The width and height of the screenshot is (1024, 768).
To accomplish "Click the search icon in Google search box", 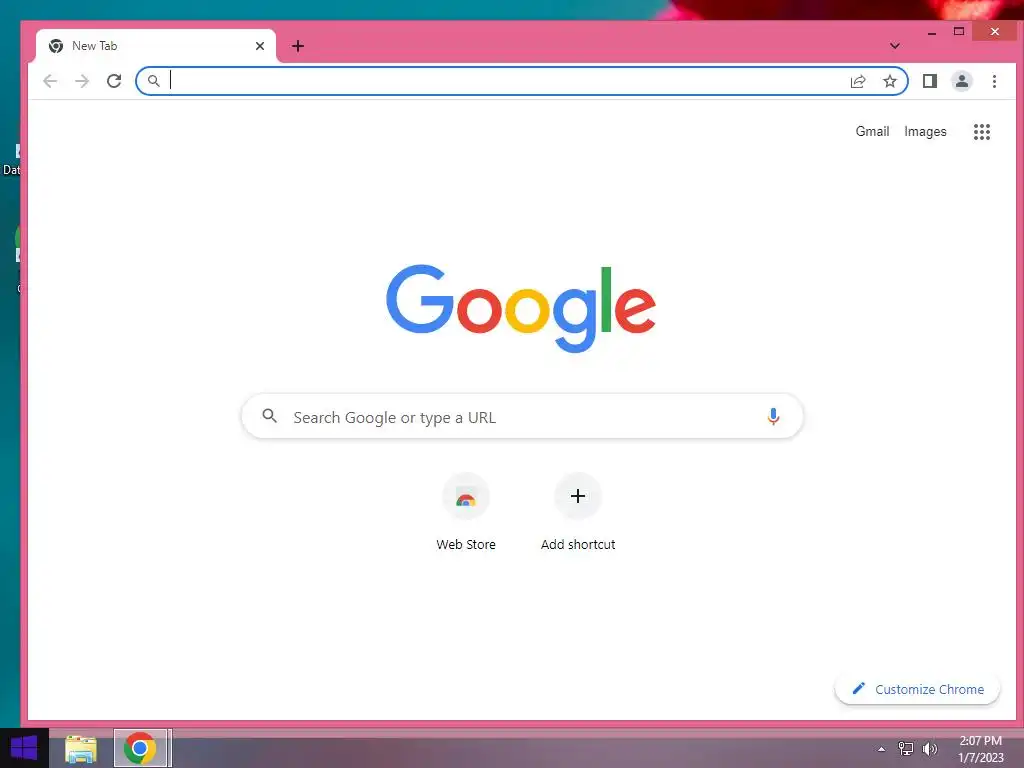I will point(270,415).
